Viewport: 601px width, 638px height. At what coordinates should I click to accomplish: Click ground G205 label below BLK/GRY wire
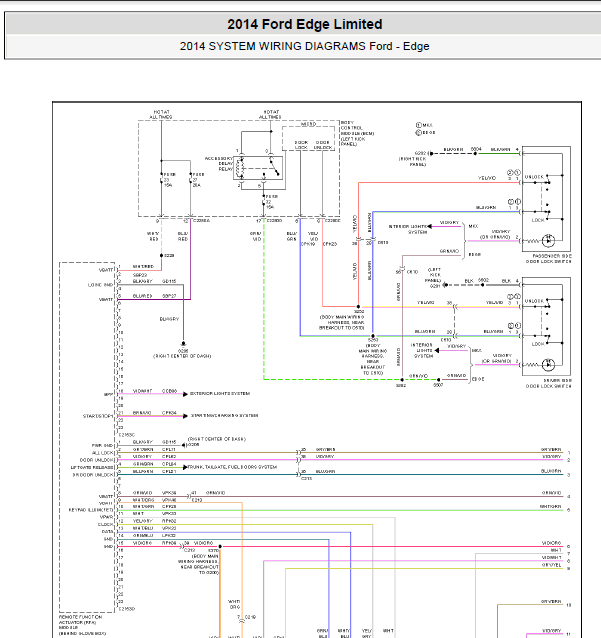183,351
